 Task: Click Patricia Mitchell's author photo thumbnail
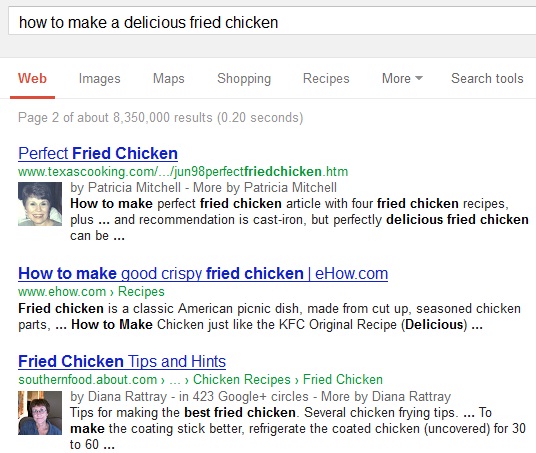pyautogui.click(x=40, y=204)
